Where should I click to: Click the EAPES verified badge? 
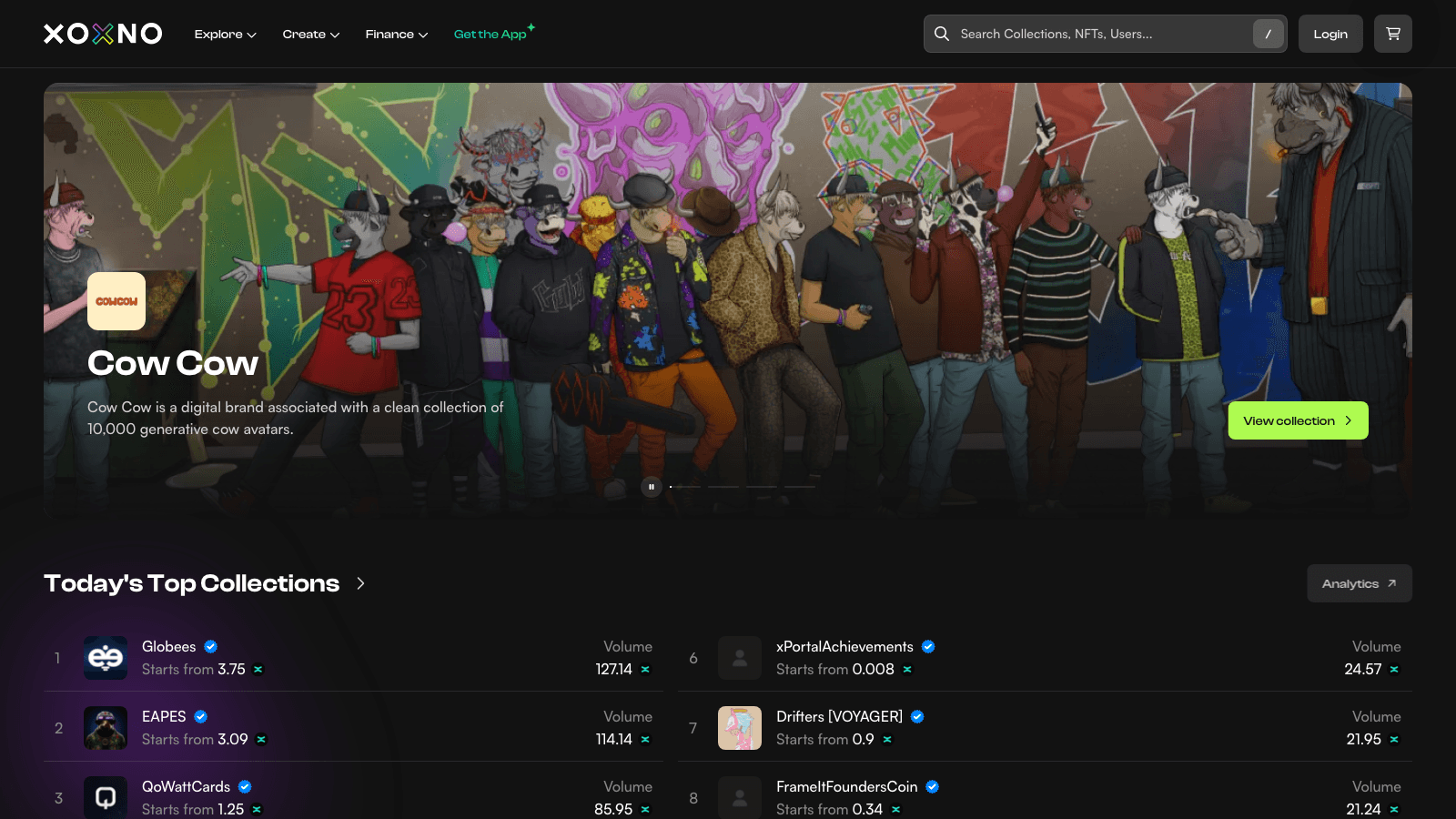click(x=201, y=716)
